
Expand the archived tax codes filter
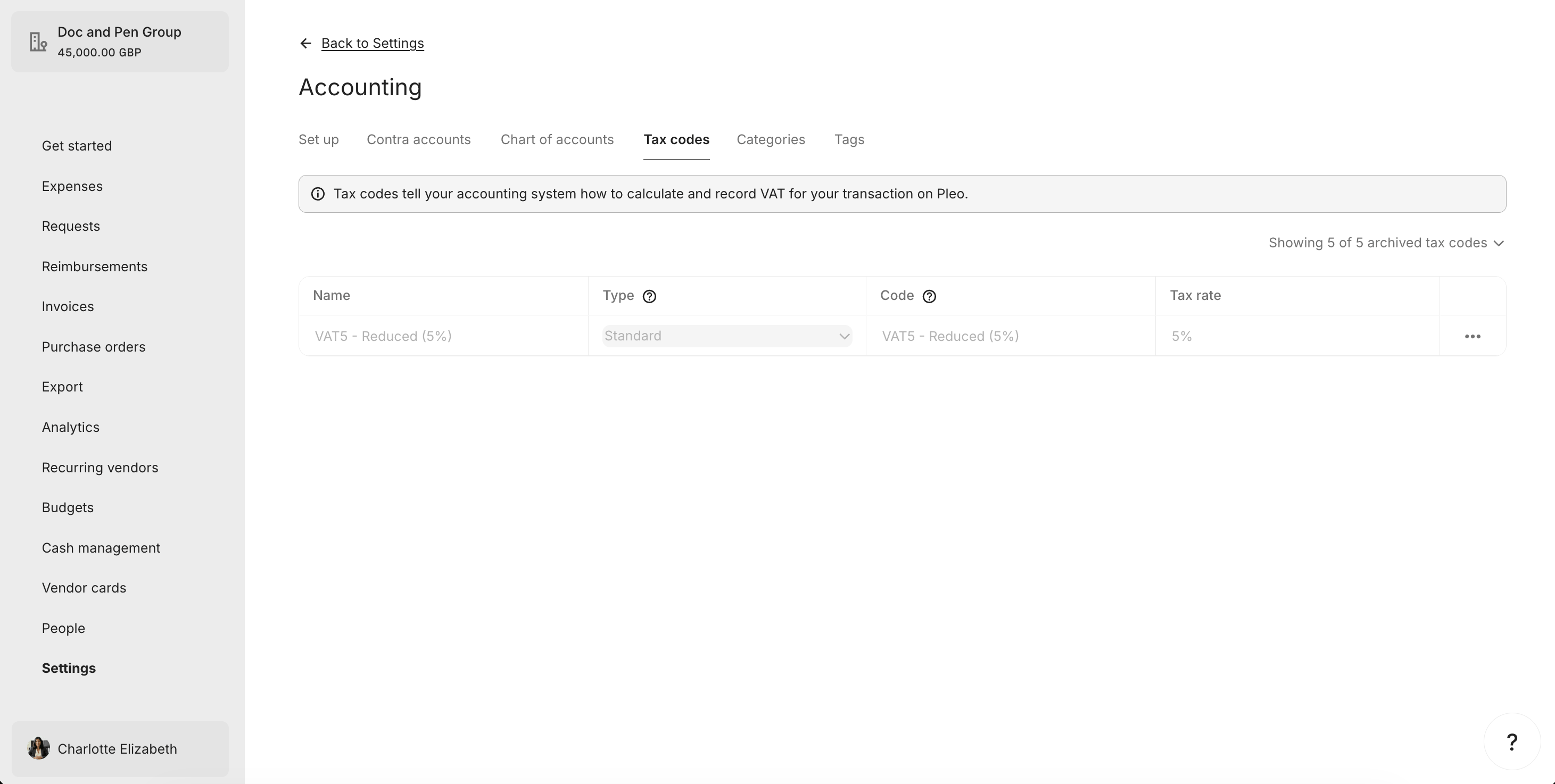(x=1386, y=243)
